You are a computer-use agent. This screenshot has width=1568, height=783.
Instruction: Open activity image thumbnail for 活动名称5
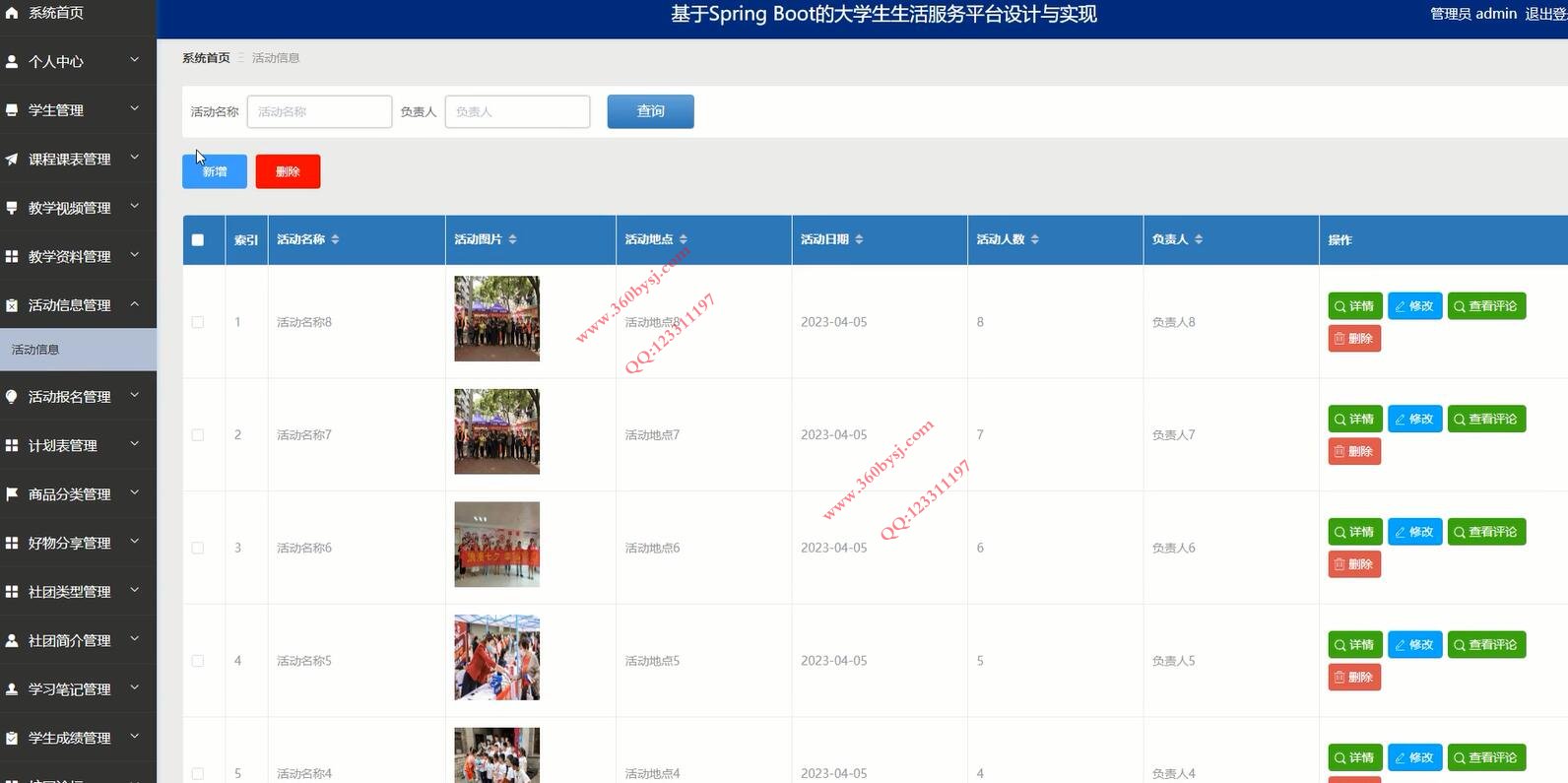(496, 657)
